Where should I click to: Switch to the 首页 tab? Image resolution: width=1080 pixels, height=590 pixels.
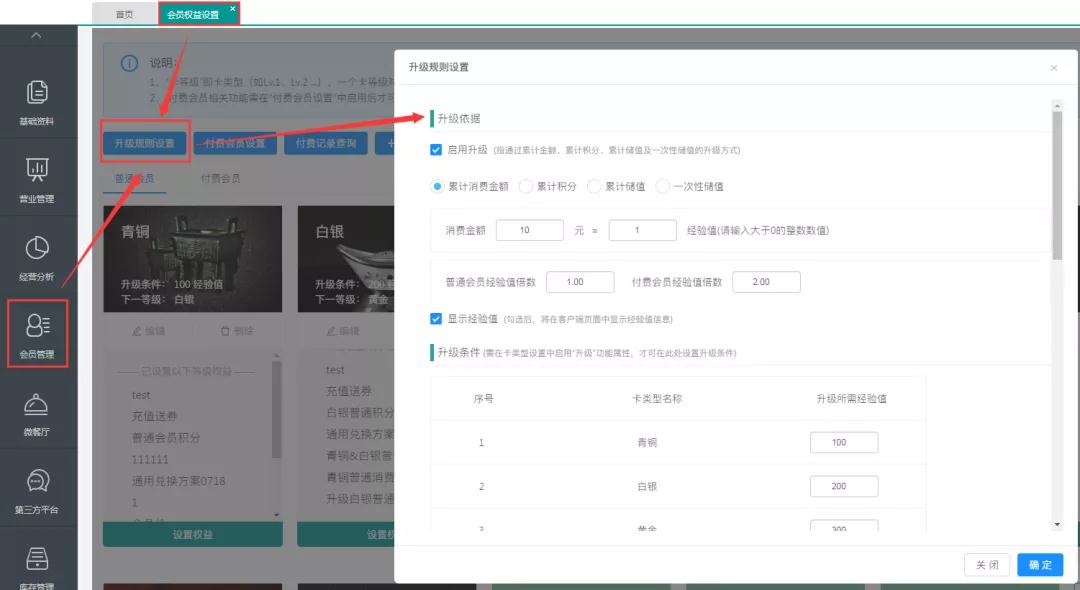(124, 14)
